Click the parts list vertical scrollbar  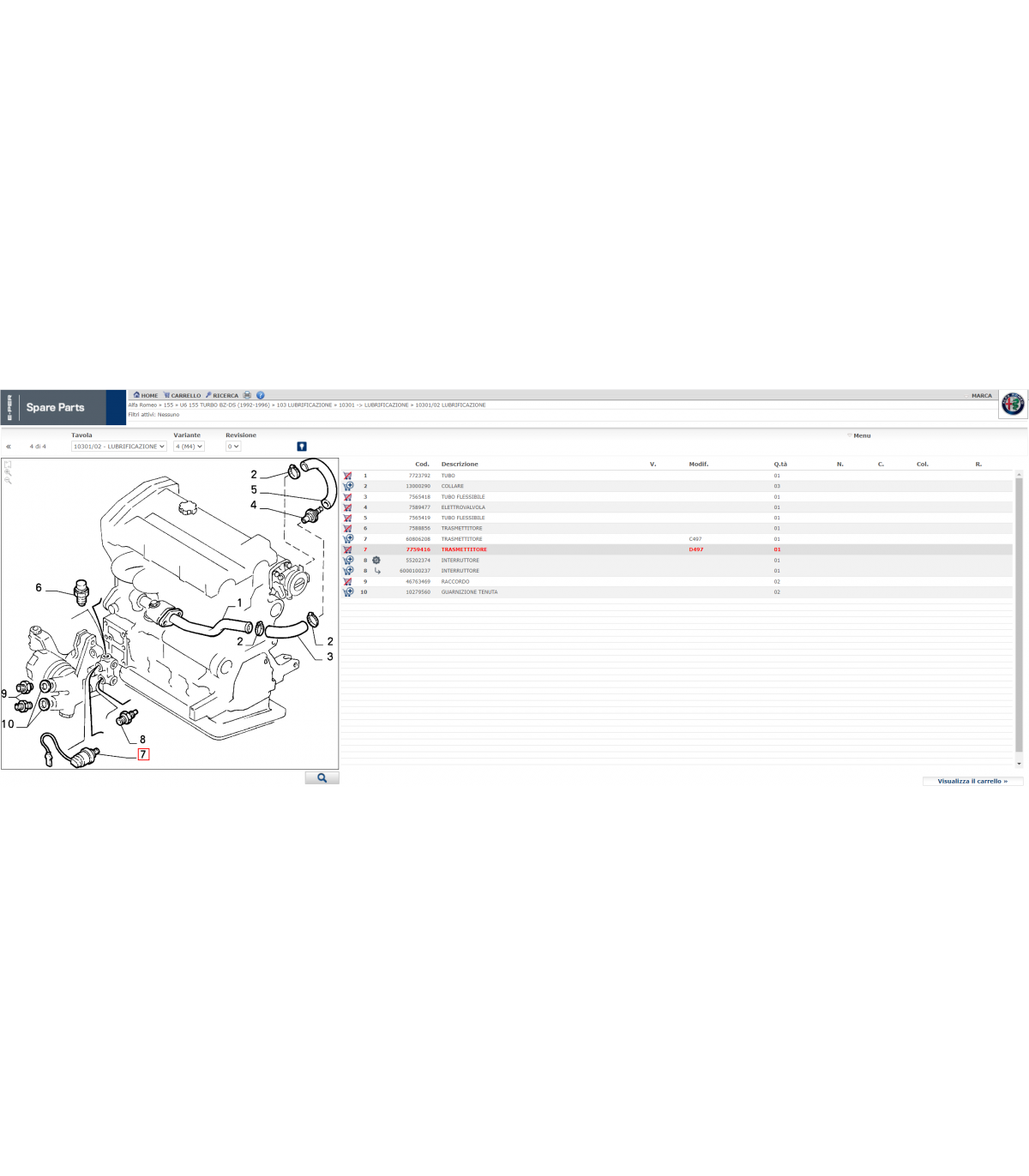pos(1019,617)
